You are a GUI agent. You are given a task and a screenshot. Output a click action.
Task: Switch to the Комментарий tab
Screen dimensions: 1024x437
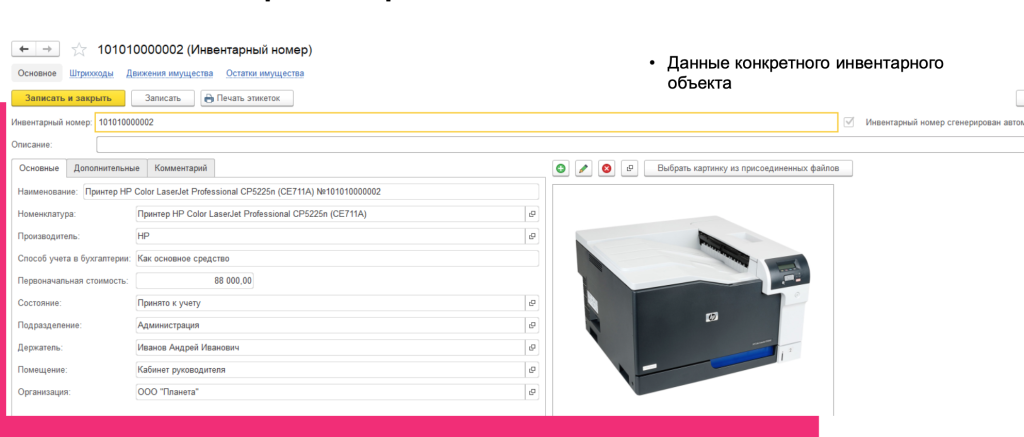[x=182, y=169]
